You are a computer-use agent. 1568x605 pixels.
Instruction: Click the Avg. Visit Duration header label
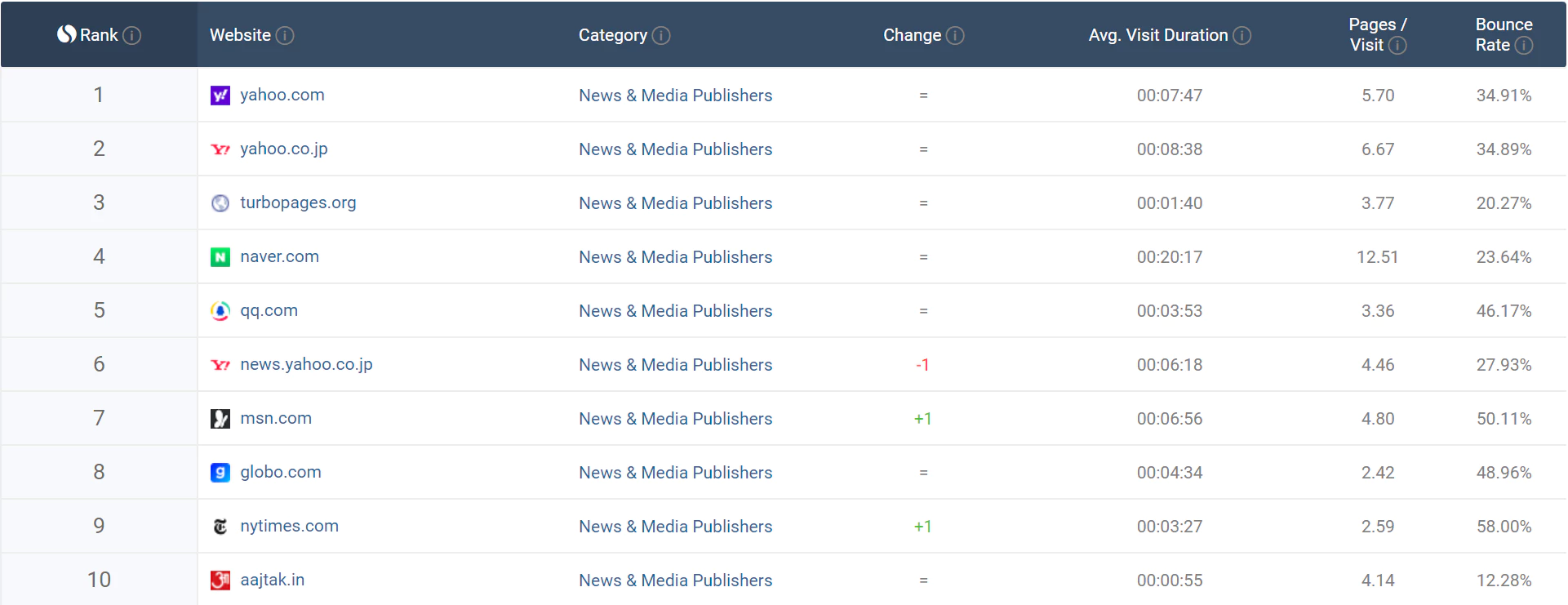(x=1158, y=35)
